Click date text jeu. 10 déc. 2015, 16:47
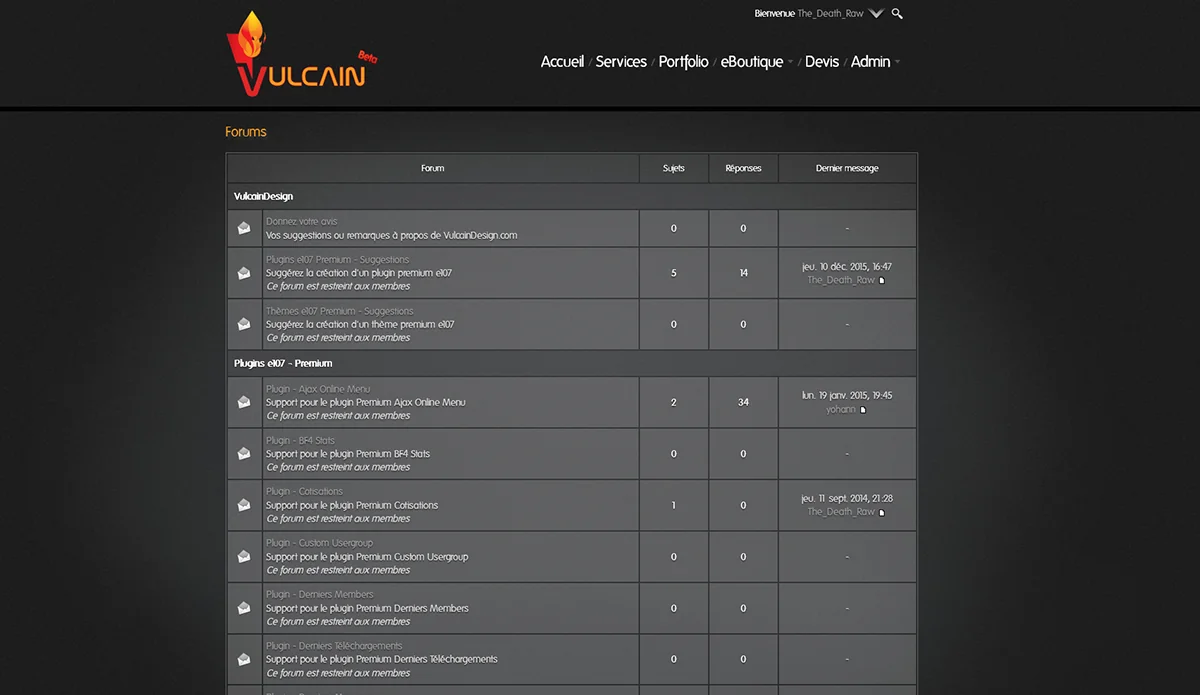Viewport: 1200px width, 695px height. tap(847, 267)
